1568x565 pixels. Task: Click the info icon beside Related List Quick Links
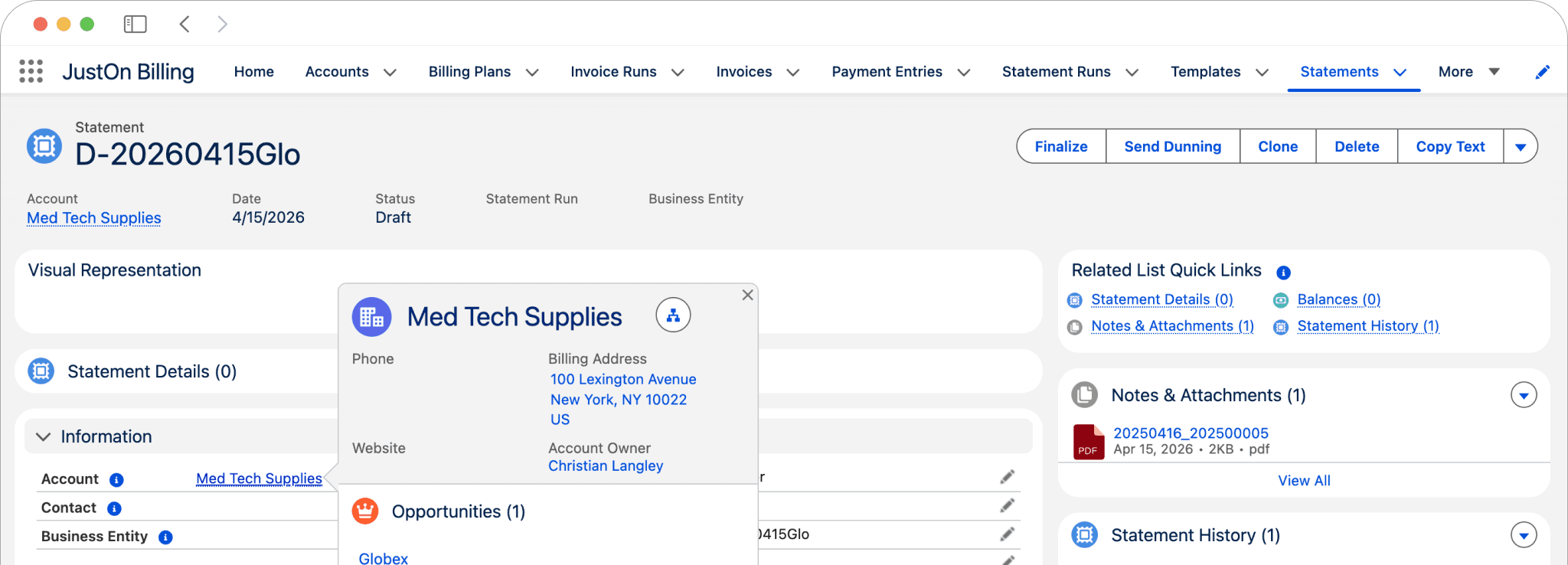[1284, 273]
